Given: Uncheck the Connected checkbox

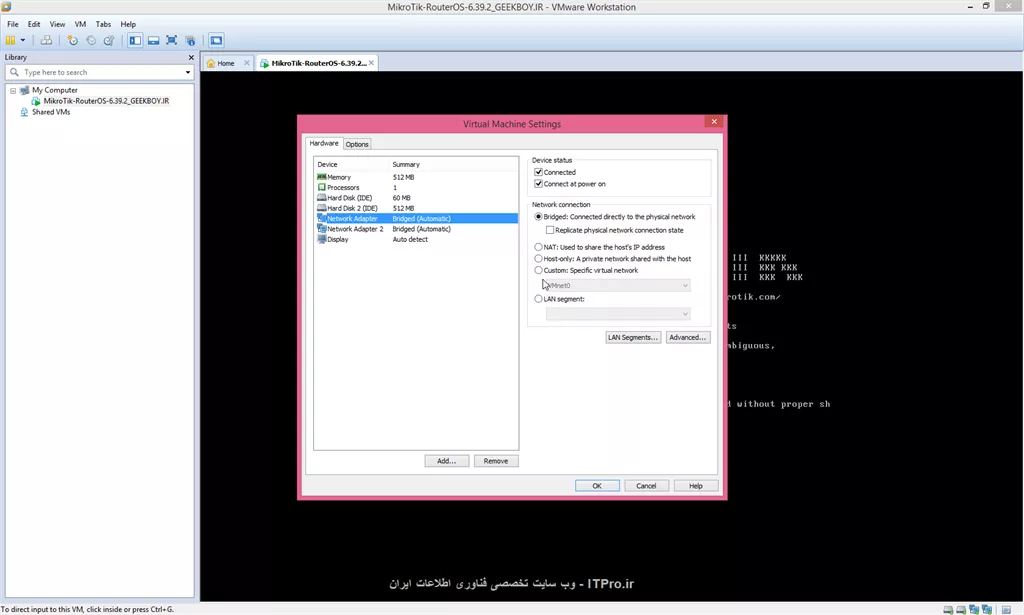Looking at the screenshot, I should 539,172.
